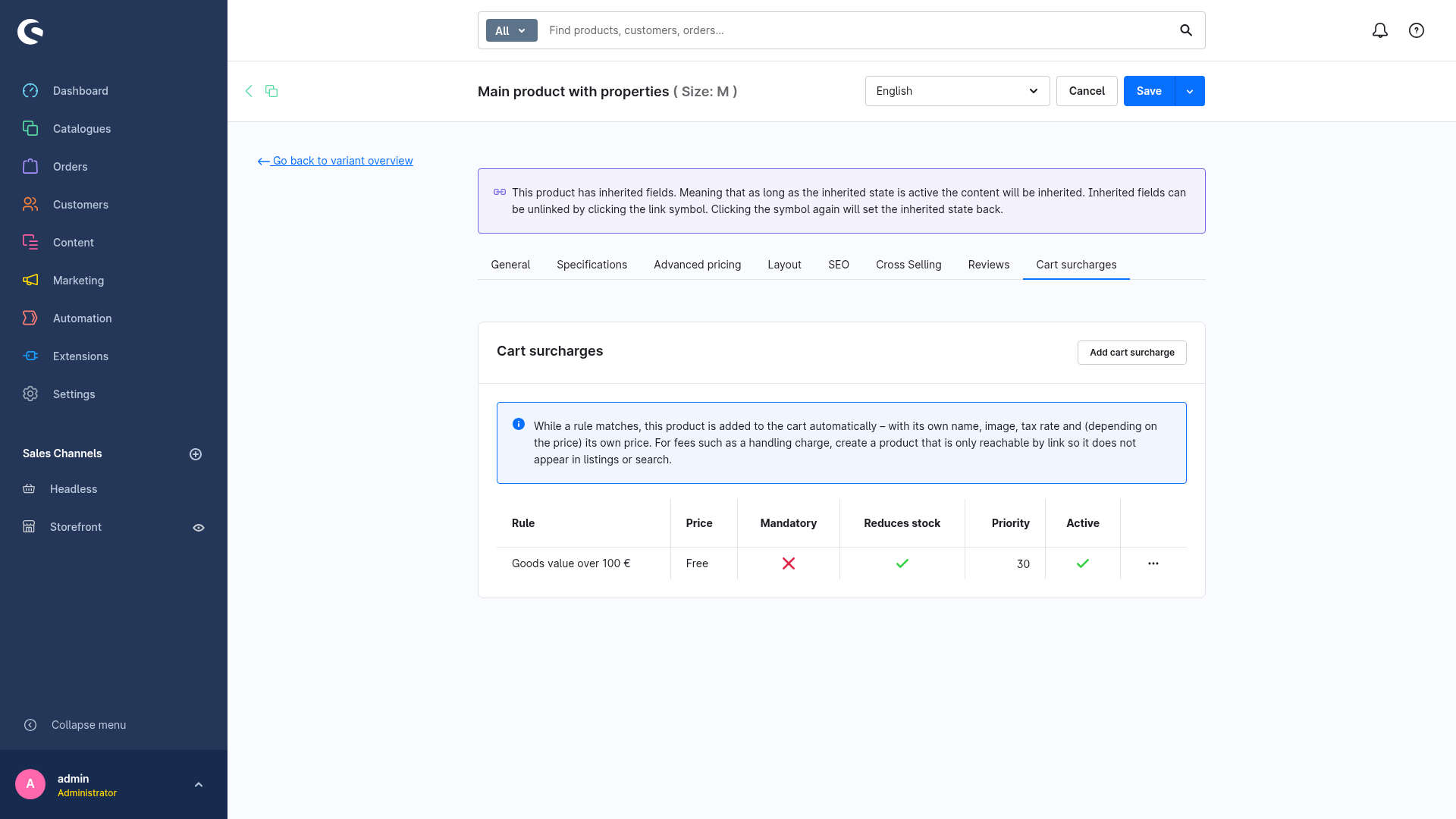Click the Cancel button
Viewport: 1456px width, 819px height.
point(1087,91)
